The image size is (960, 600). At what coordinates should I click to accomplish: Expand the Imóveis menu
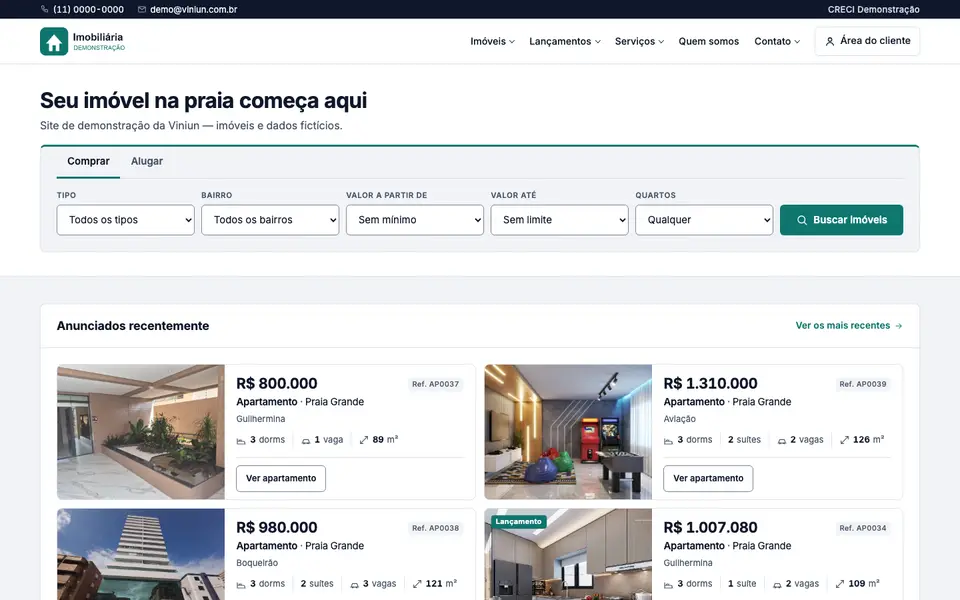click(492, 41)
